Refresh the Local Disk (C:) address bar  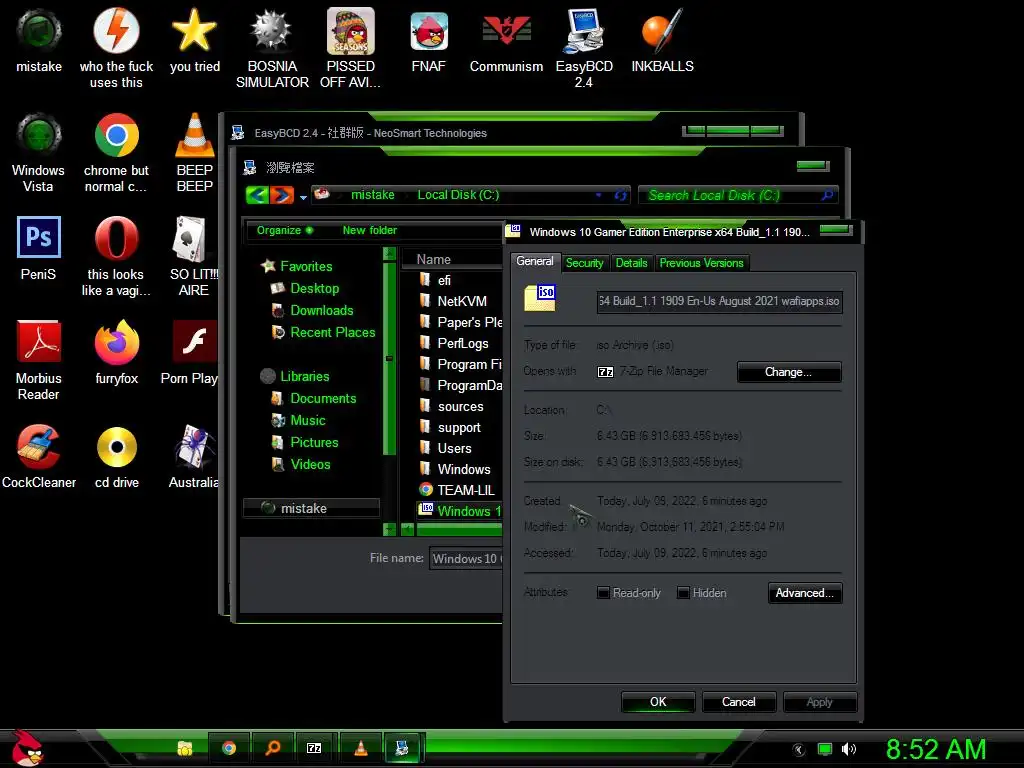(x=620, y=195)
